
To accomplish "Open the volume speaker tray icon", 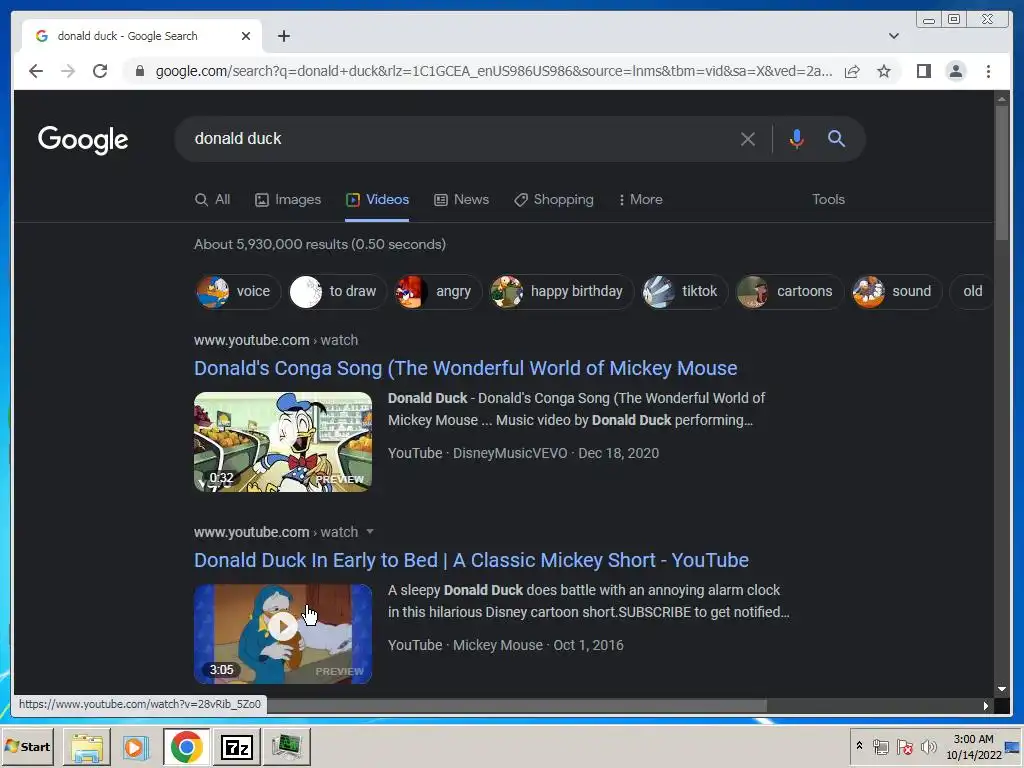I will pos(928,746).
